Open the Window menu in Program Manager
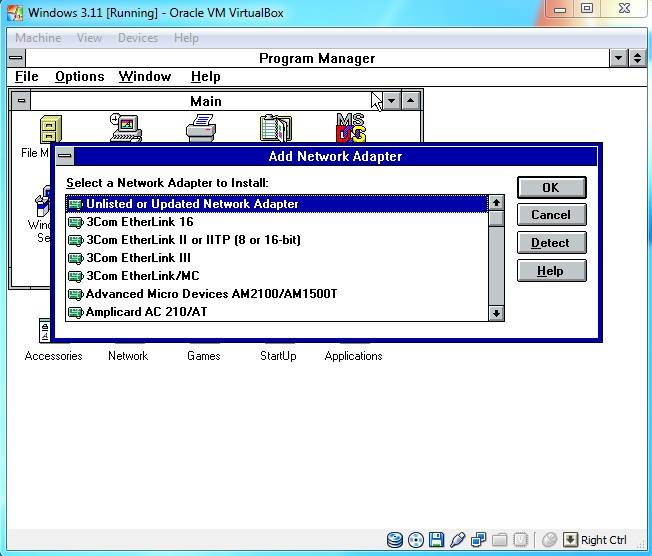 click(145, 77)
